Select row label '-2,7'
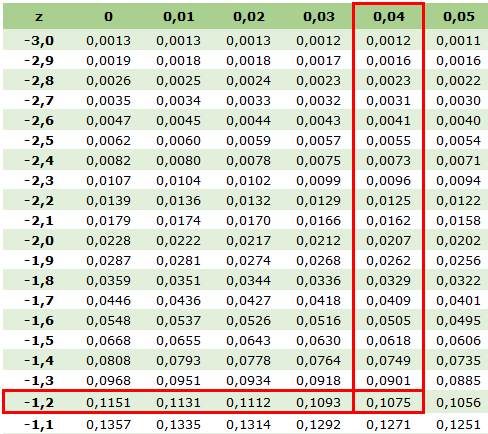 pyautogui.click(x=39, y=101)
